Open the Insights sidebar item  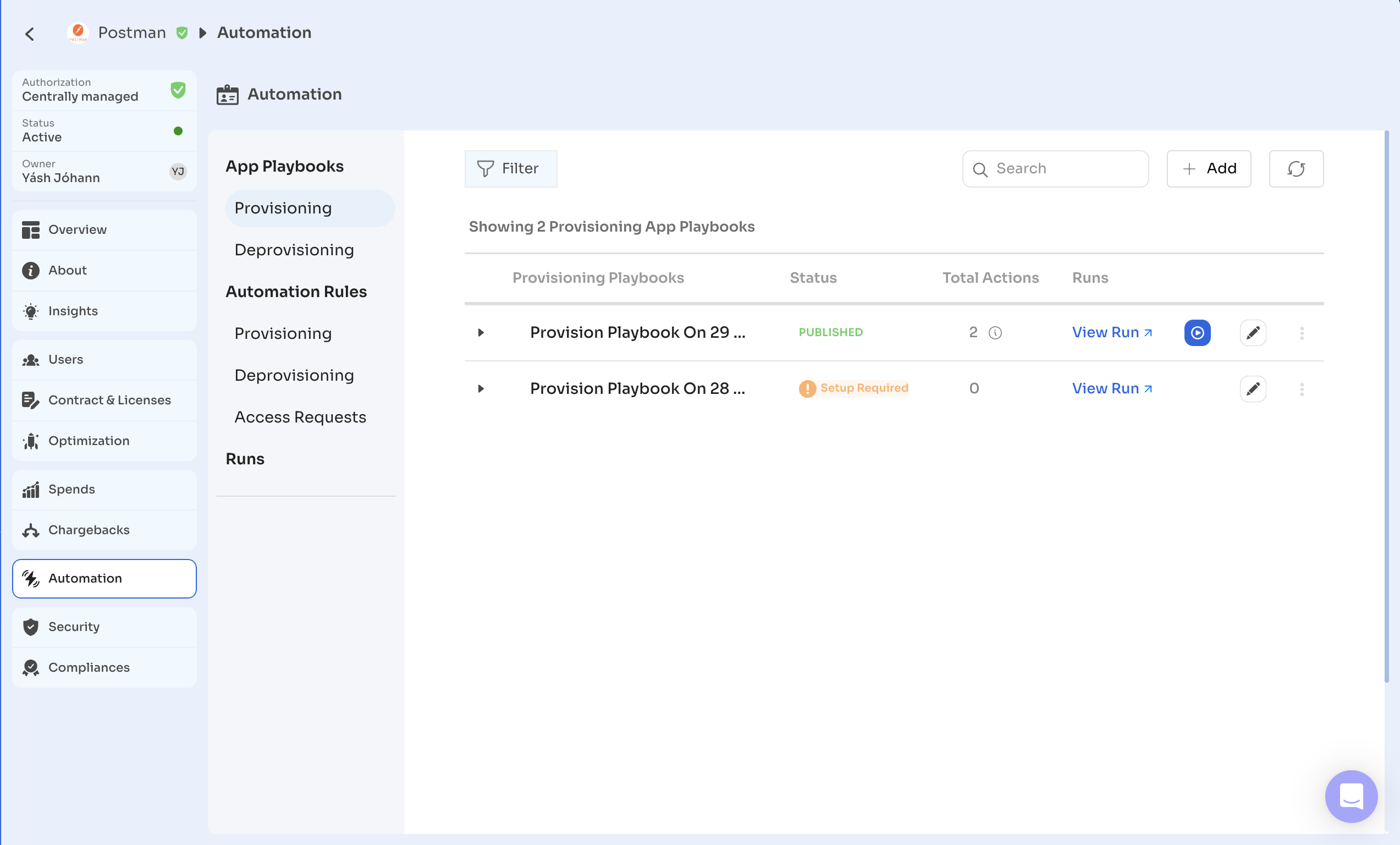click(x=104, y=311)
